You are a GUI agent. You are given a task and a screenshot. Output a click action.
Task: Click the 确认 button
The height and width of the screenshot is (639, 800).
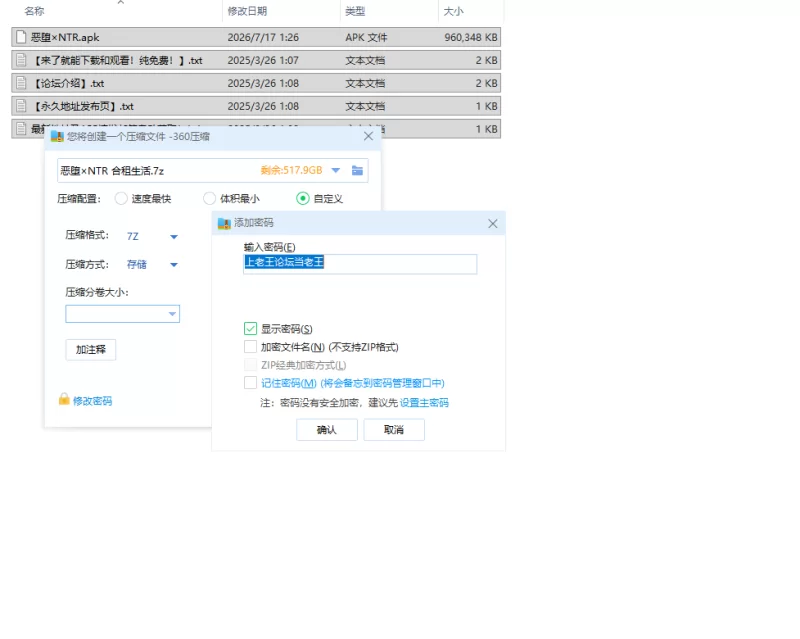coord(327,430)
